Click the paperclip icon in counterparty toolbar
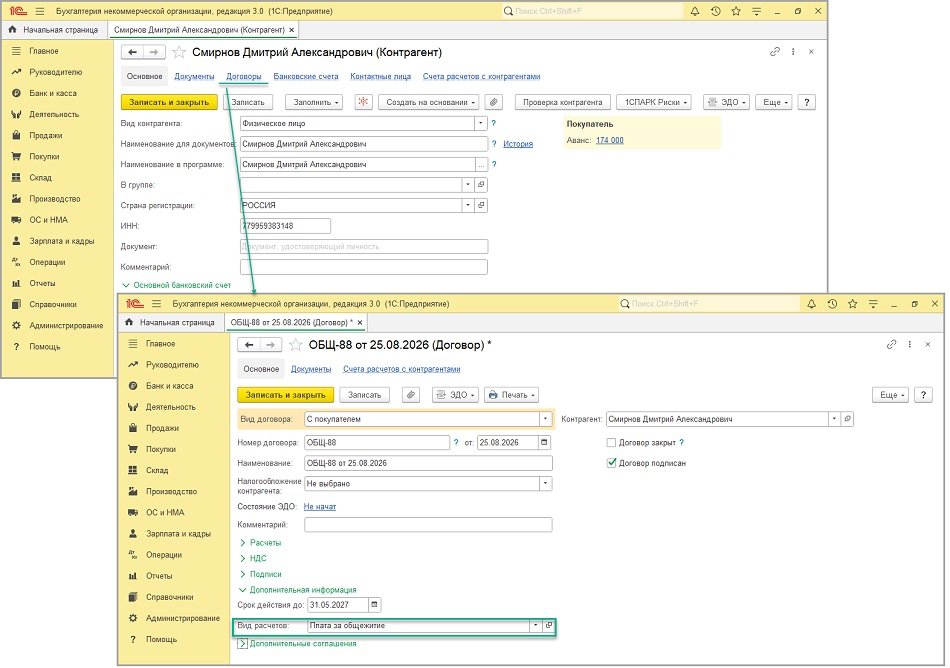This screenshot has height=668, width=950. pyautogui.click(x=494, y=102)
